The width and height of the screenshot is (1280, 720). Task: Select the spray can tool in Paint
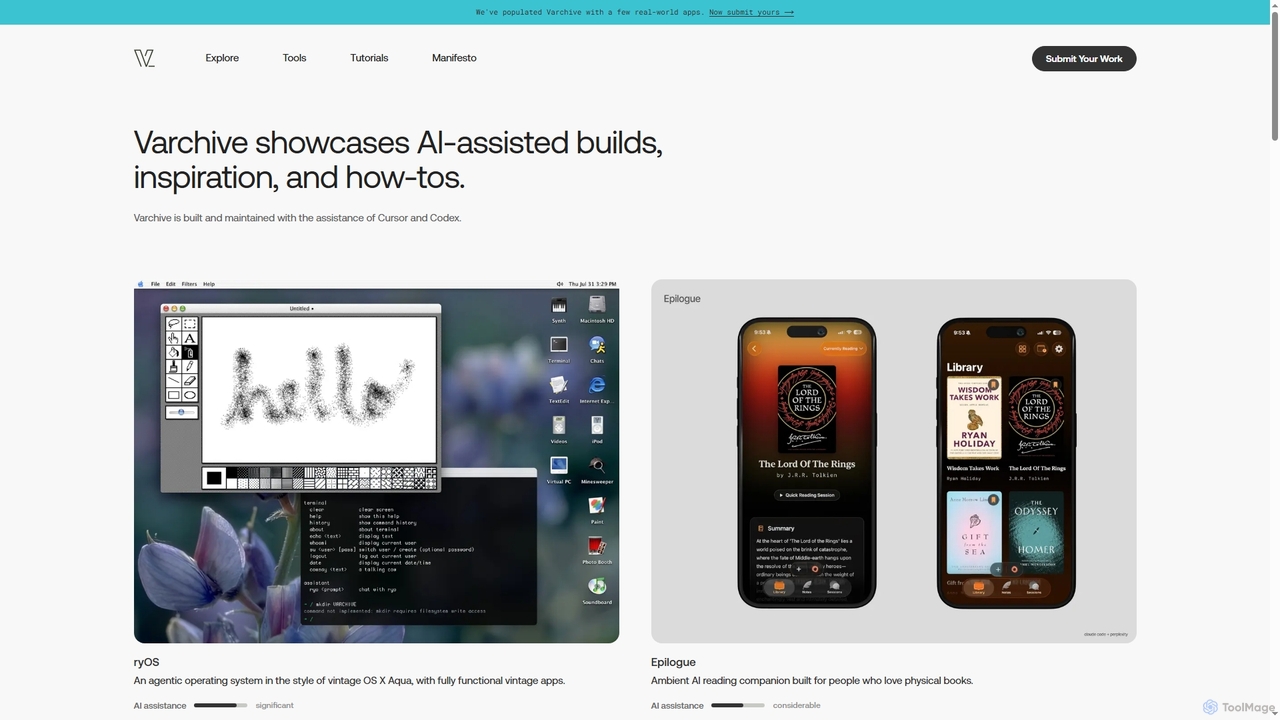click(189, 353)
